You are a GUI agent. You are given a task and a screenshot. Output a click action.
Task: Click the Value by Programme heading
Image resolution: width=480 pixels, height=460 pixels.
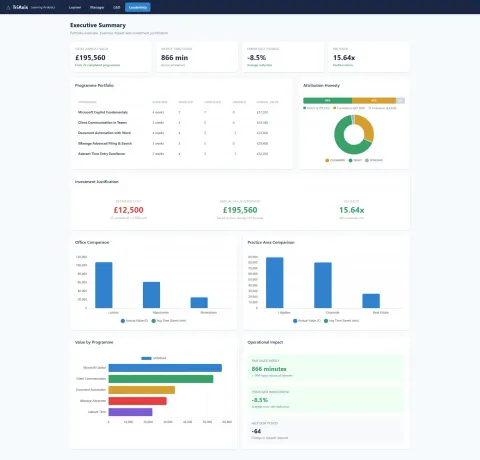(x=94, y=342)
